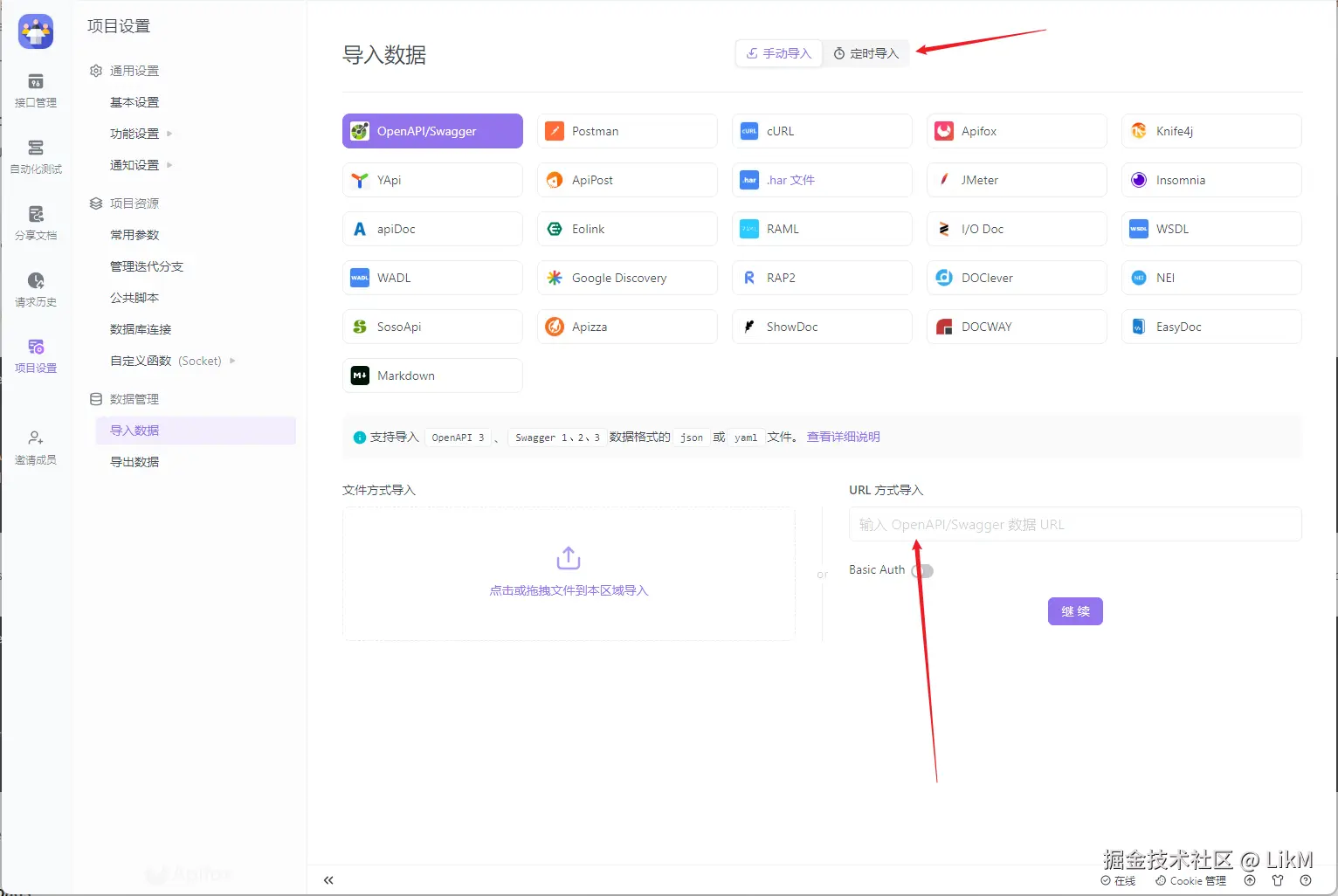1338x896 pixels.
Task: Select NEI import format
Action: point(1211,278)
